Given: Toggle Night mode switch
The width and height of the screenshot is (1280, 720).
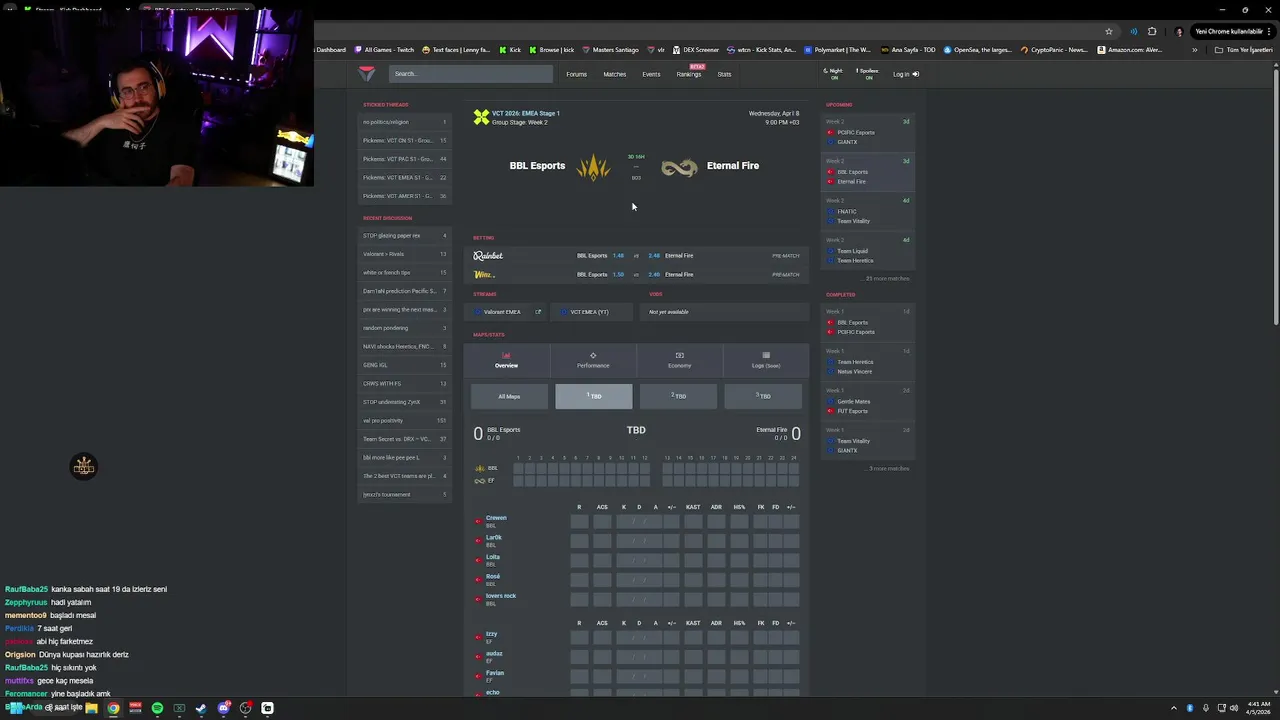Looking at the screenshot, I should coord(833,74).
